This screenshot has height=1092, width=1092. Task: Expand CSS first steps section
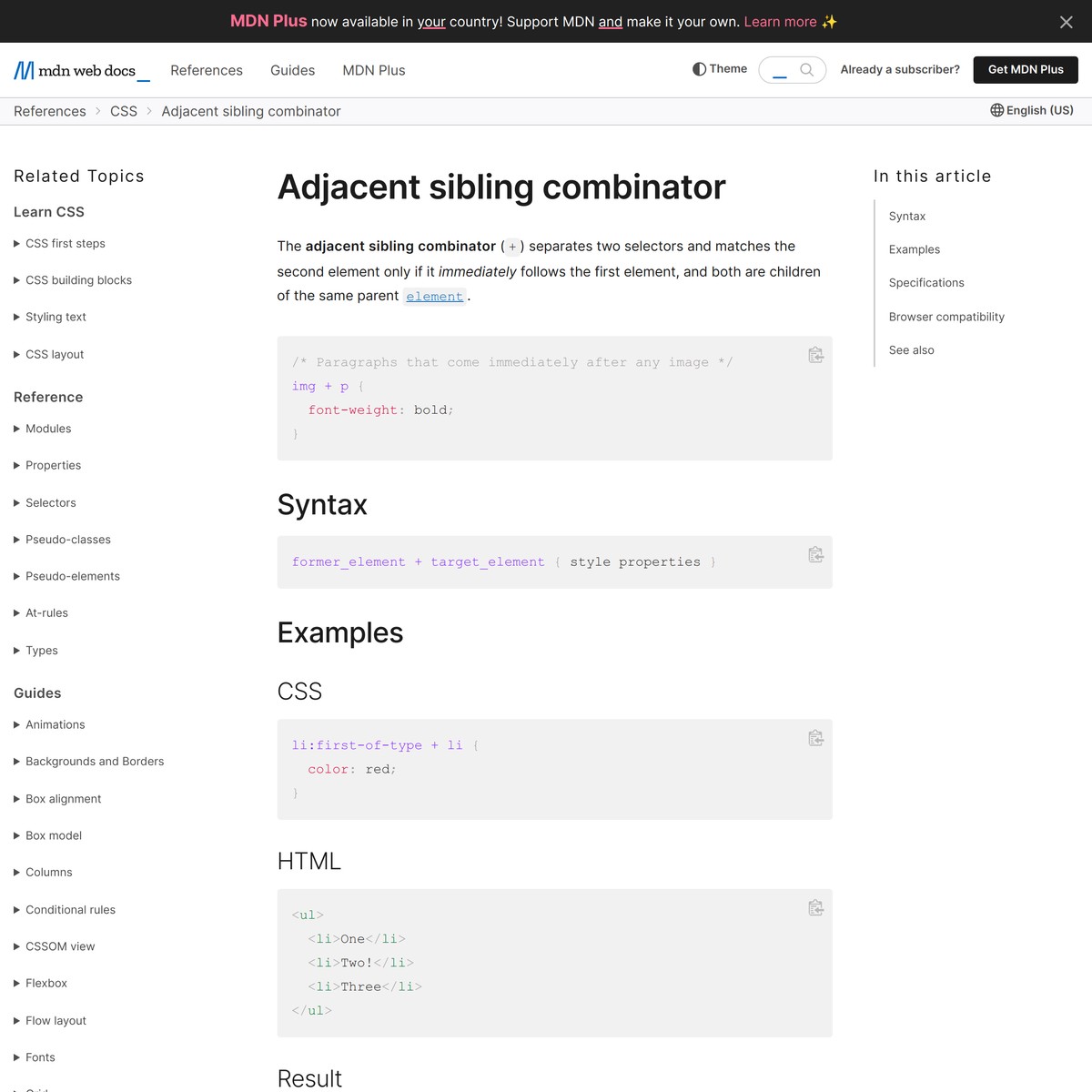pos(65,243)
